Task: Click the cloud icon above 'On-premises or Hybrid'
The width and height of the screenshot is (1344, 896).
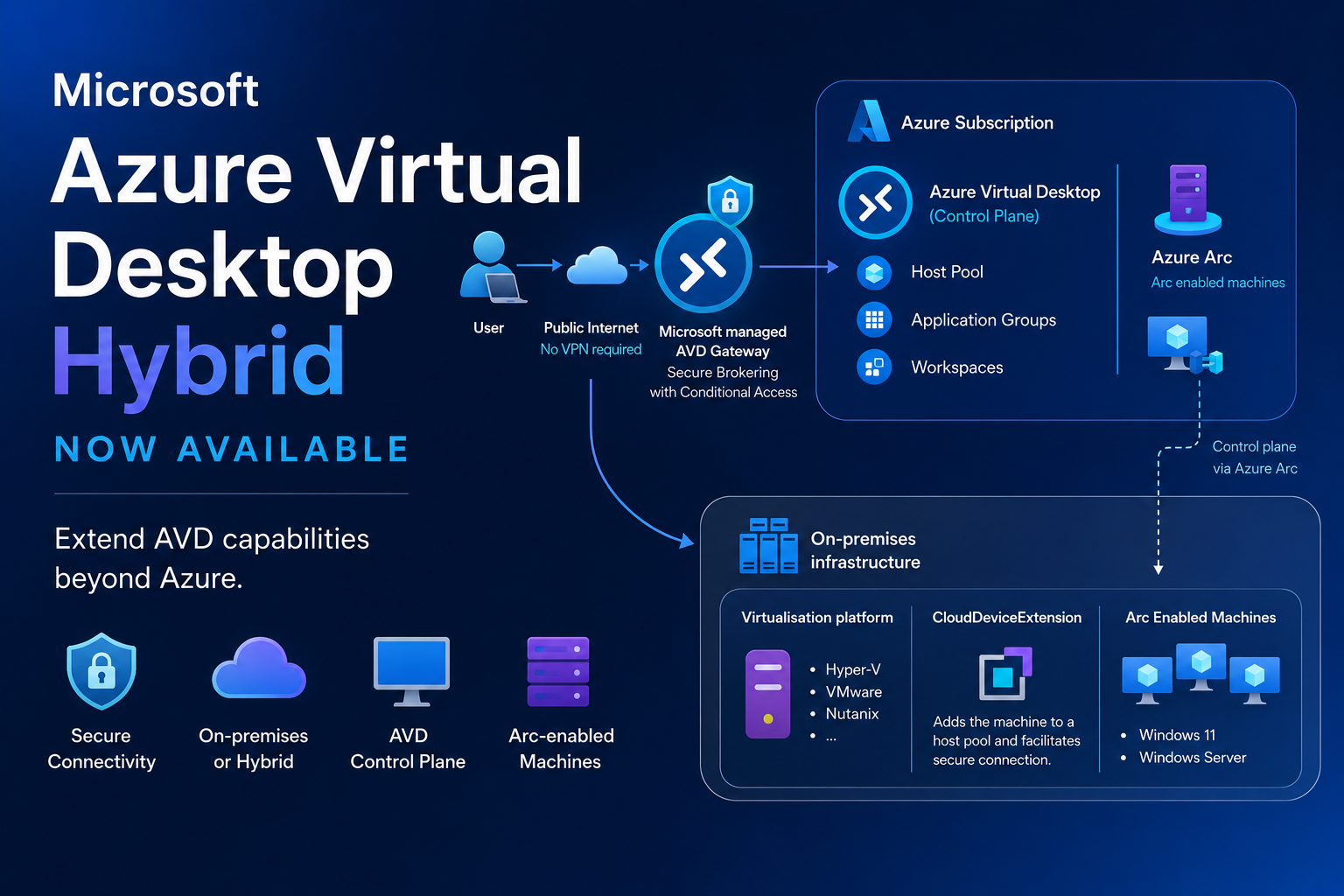Action: 259,668
